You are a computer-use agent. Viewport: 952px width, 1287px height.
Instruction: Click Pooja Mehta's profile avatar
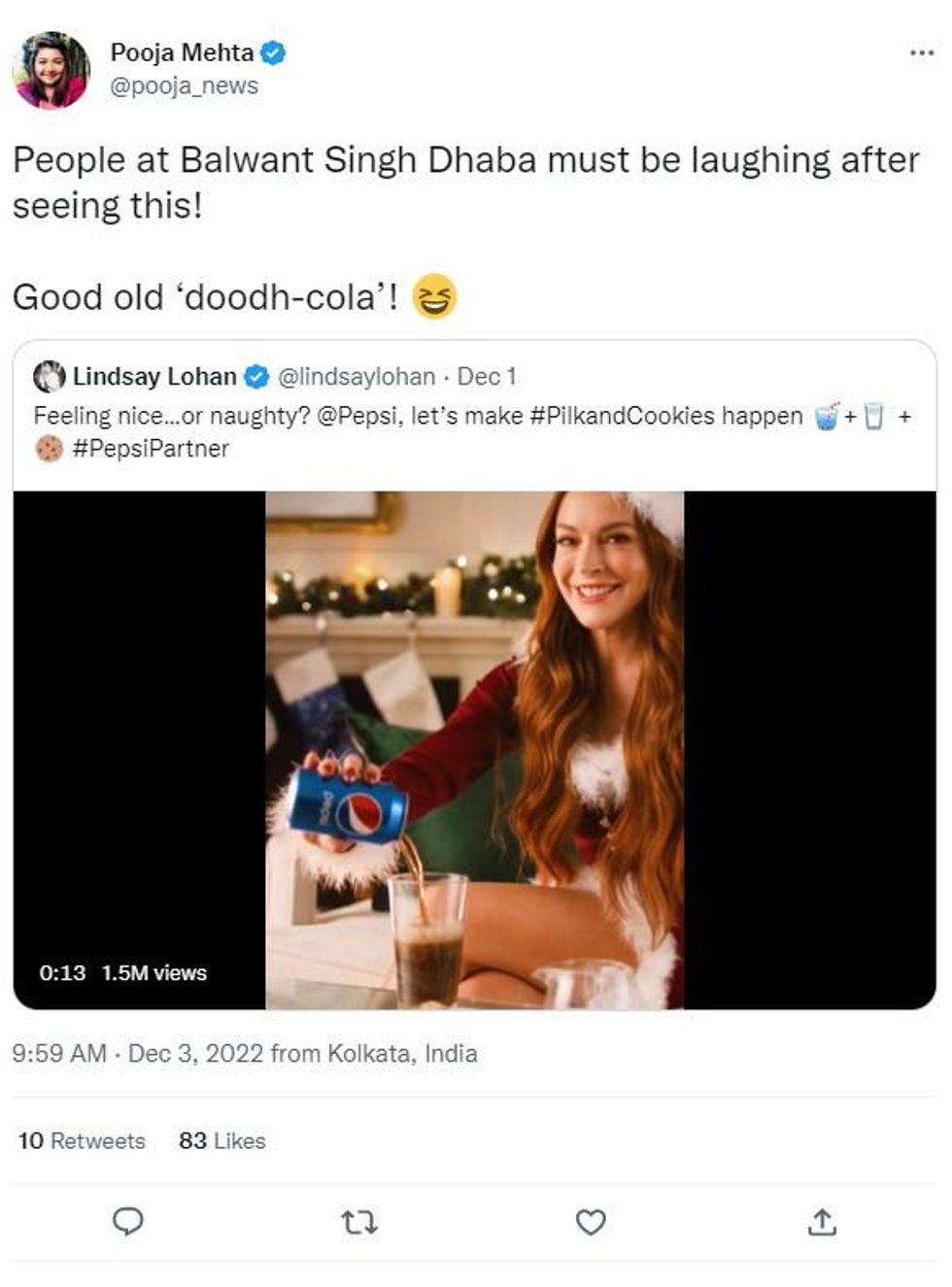(x=51, y=70)
